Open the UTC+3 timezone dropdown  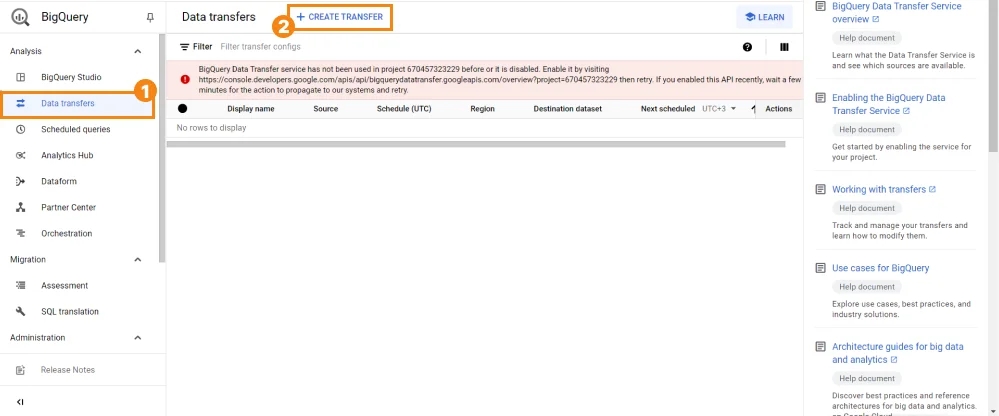[719, 109]
